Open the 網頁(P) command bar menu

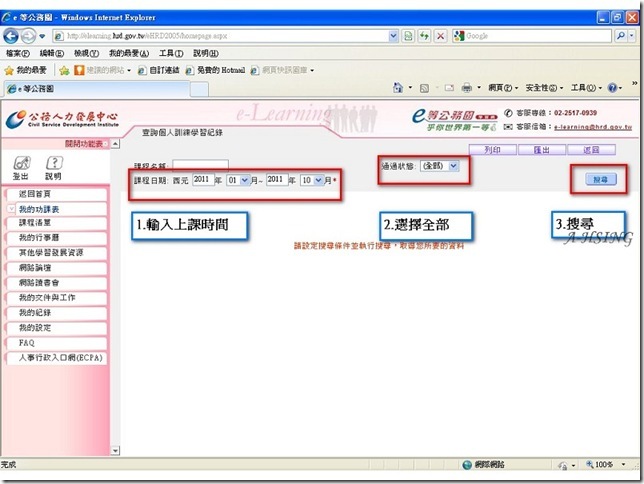coord(503,88)
